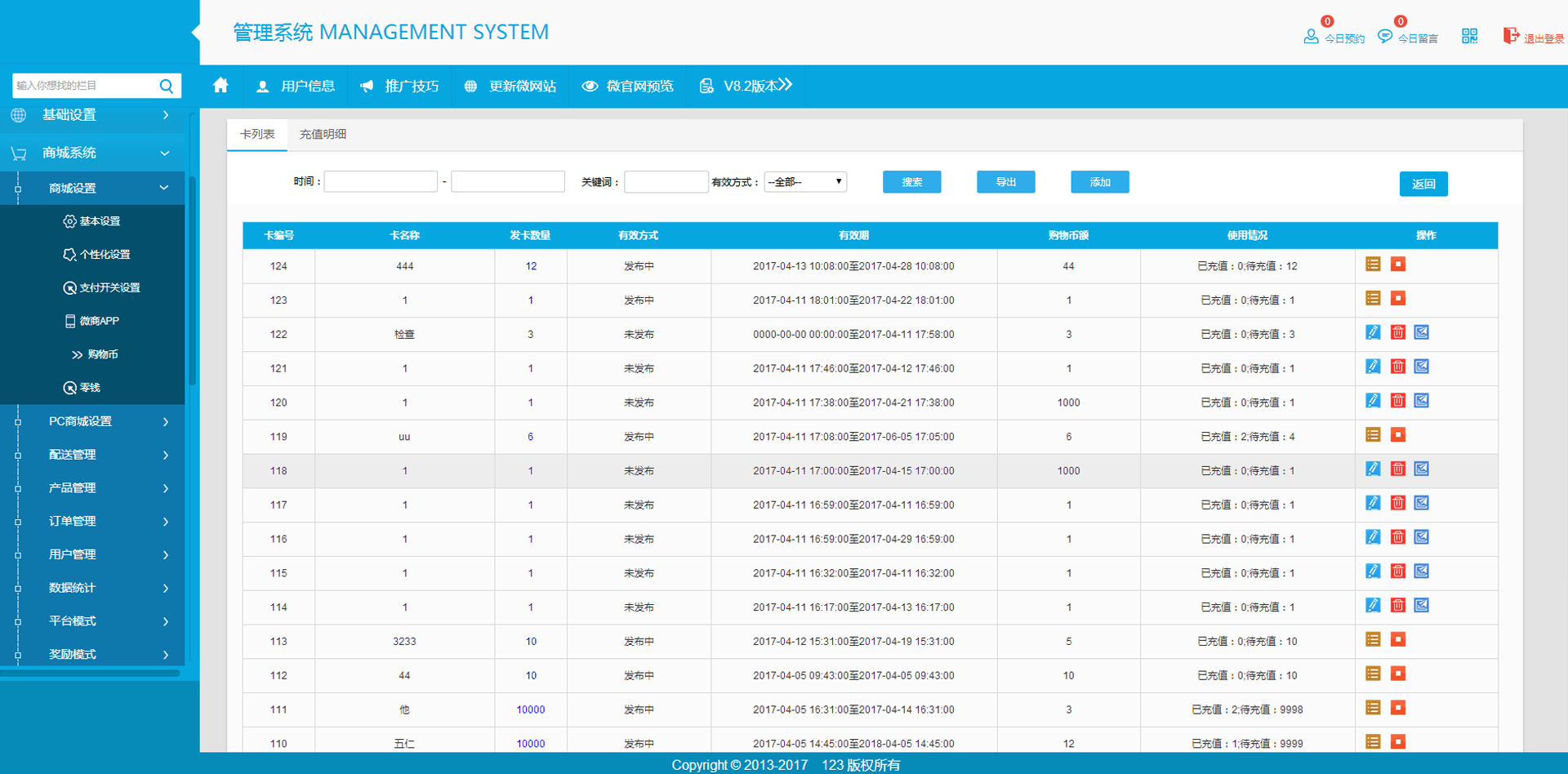Viewport: 1568px width, 774px height.
Task: Expand the 基础设置 sidebar section
Action: (90, 115)
